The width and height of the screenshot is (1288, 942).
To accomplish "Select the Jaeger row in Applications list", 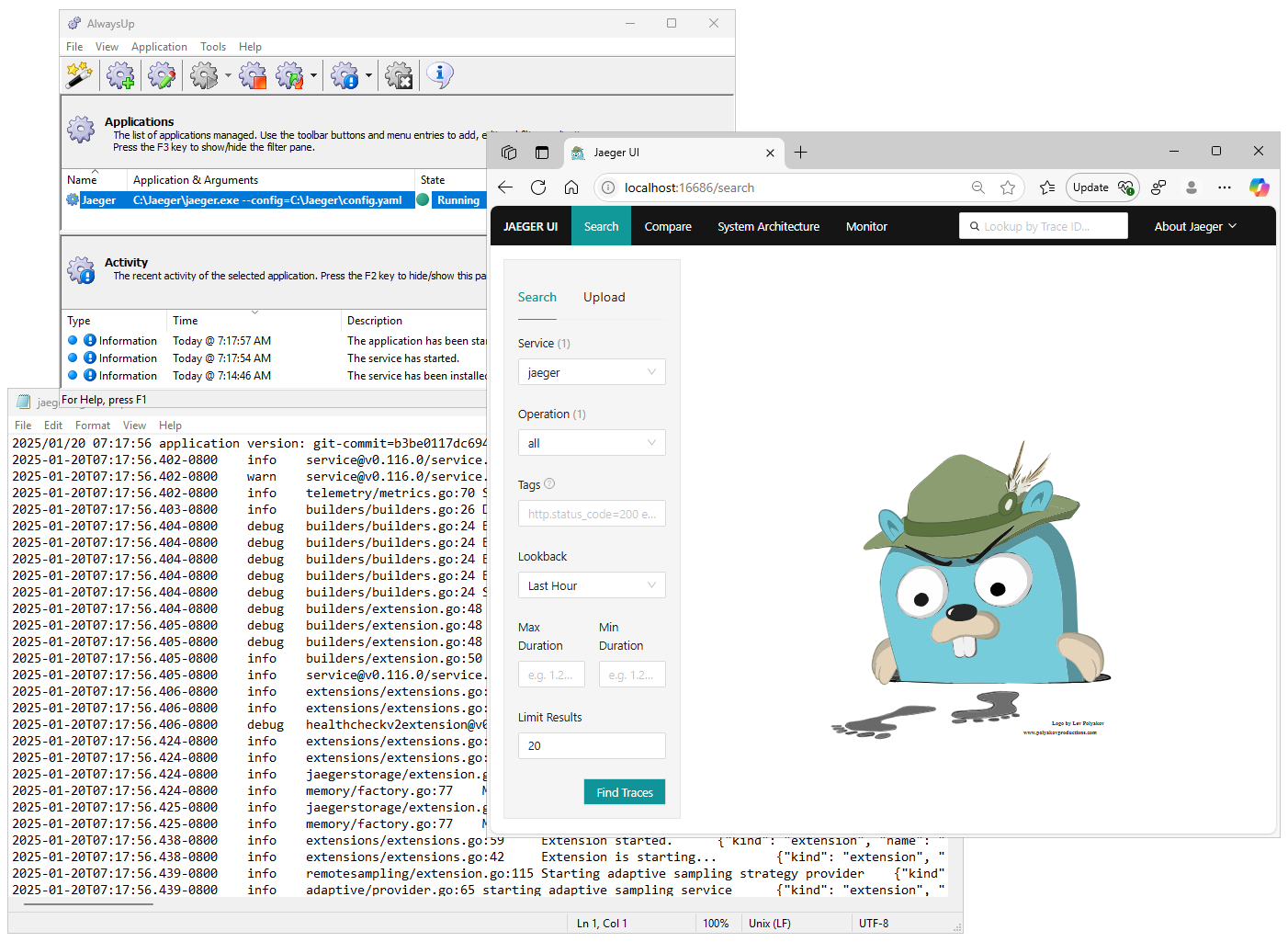I will coord(276,200).
